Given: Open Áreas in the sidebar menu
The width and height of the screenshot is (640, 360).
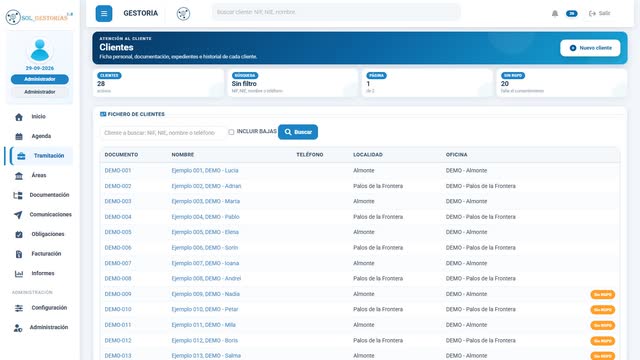Looking at the screenshot, I should (x=39, y=176).
